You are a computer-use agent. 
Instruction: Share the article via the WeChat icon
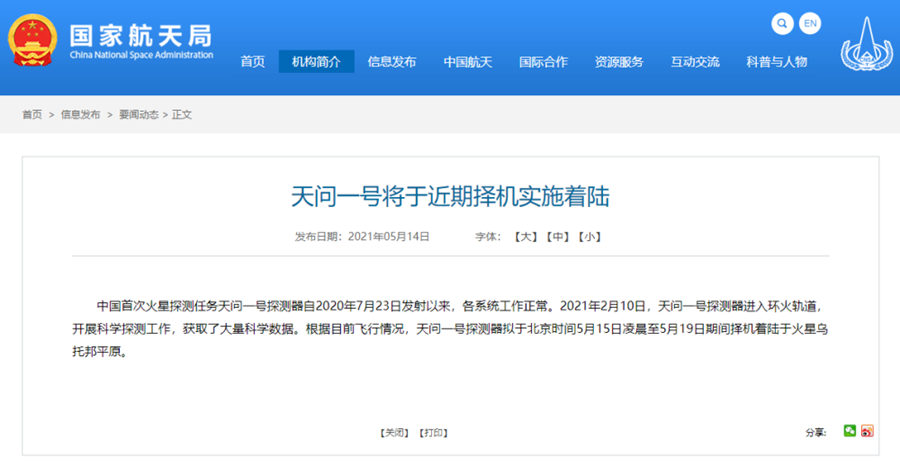coord(849,431)
